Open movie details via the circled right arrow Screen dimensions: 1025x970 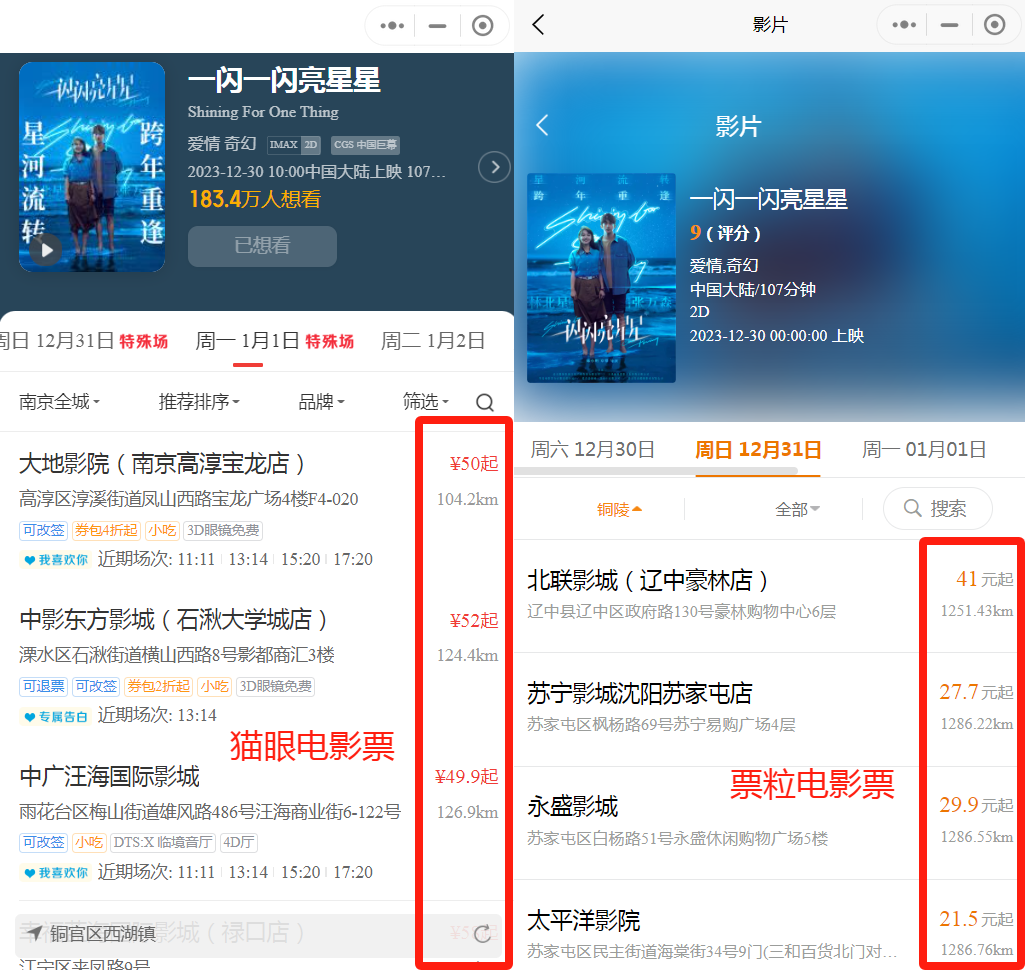[494, 167]
